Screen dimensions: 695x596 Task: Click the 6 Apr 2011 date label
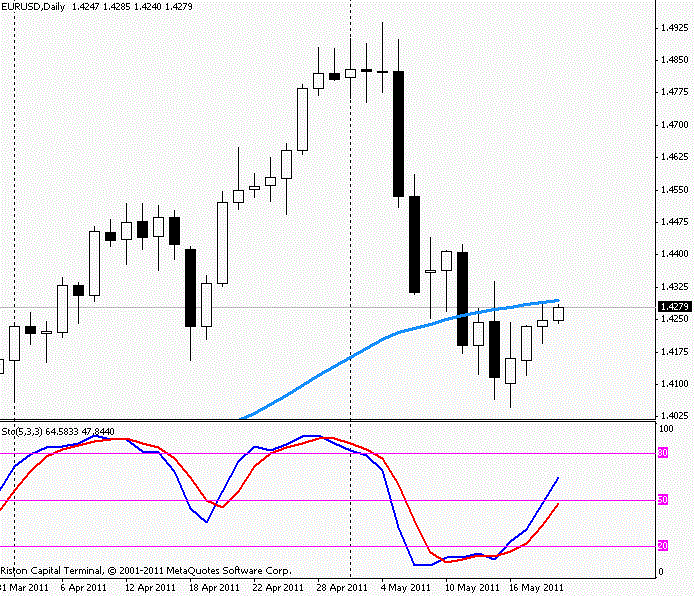[83, 588]
